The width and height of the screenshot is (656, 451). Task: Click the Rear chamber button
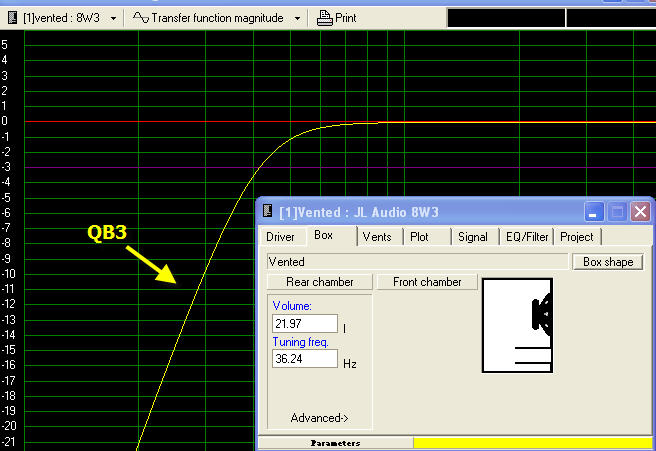320,282
